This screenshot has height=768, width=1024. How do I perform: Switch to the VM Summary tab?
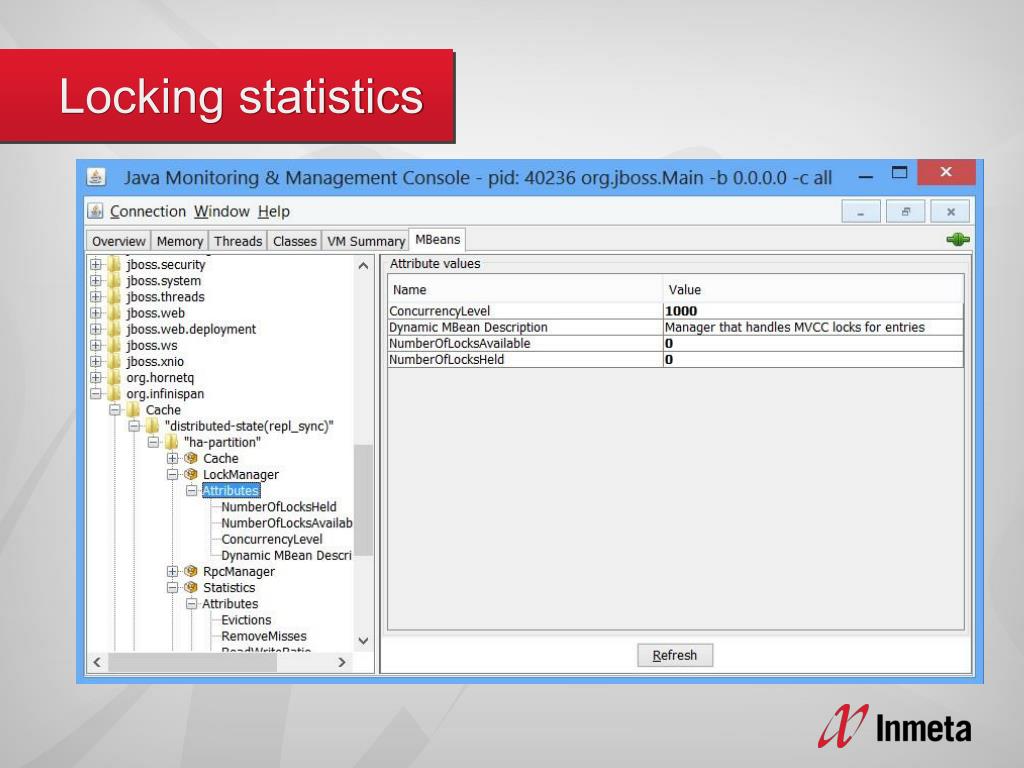pos(366,241)
